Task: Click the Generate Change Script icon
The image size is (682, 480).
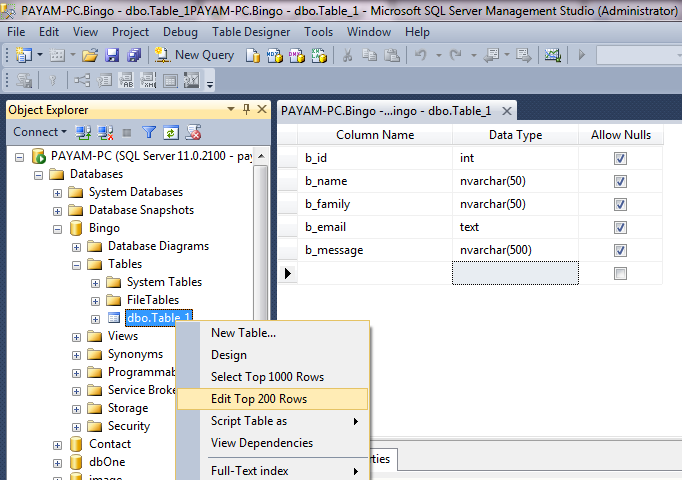Action: tap(24, 80)
